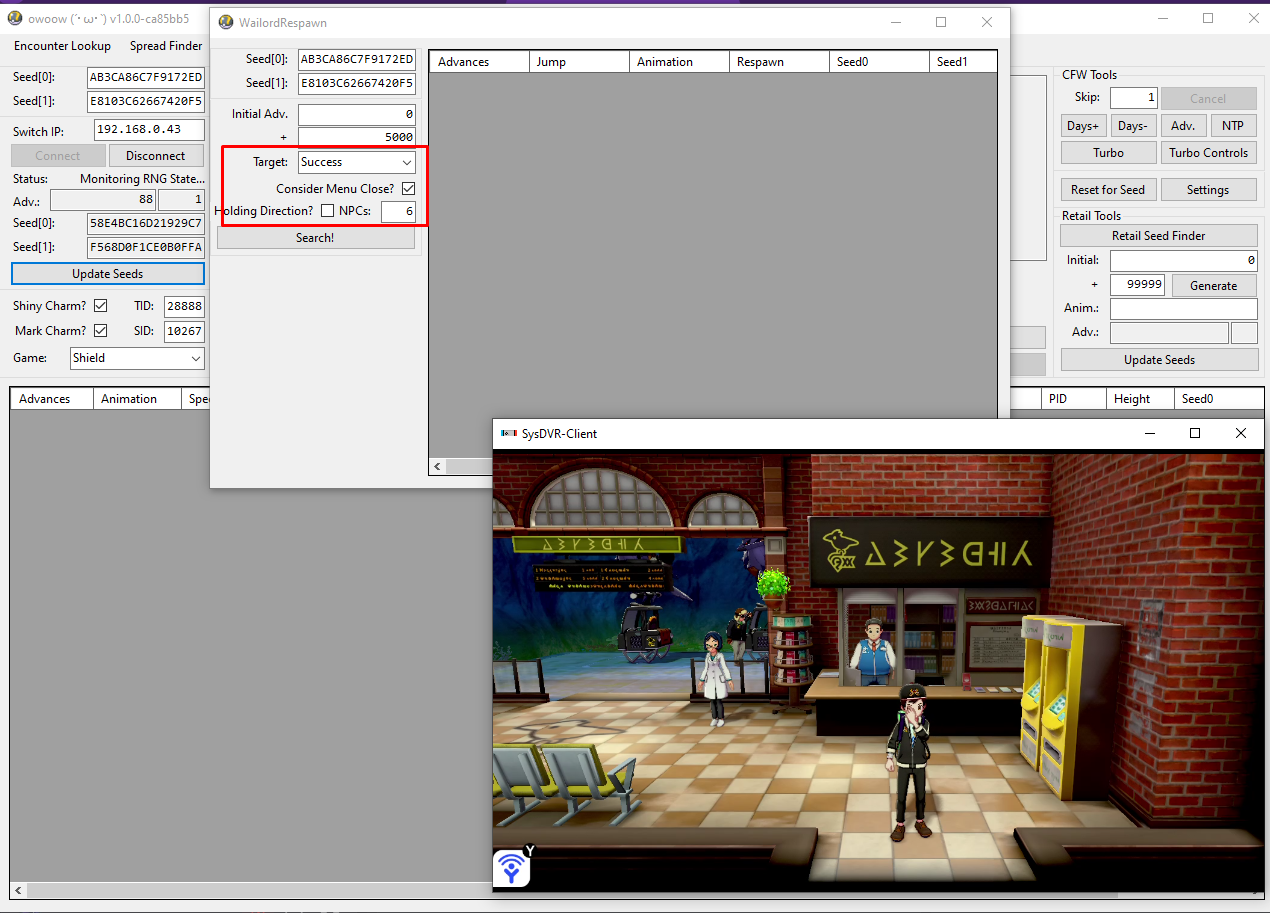Screen dimensions: 1270x913
Task: Click the Seed0 column header in WailordRespawn
Action: 879,62
